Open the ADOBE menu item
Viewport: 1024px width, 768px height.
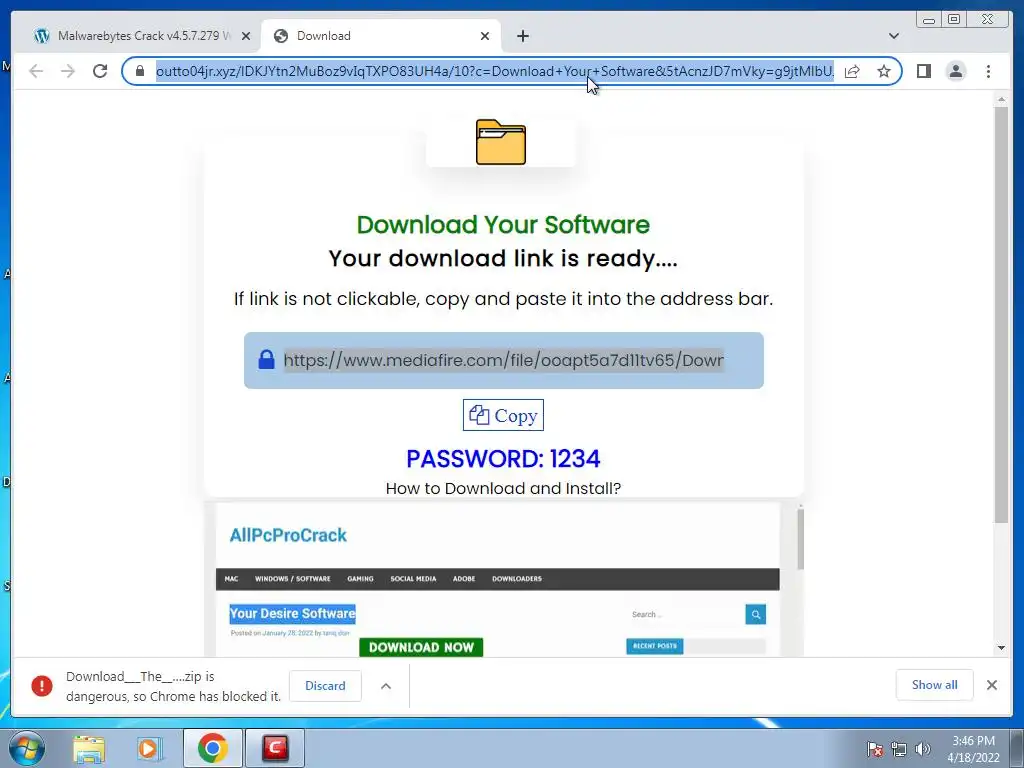[x=464, y=579]
